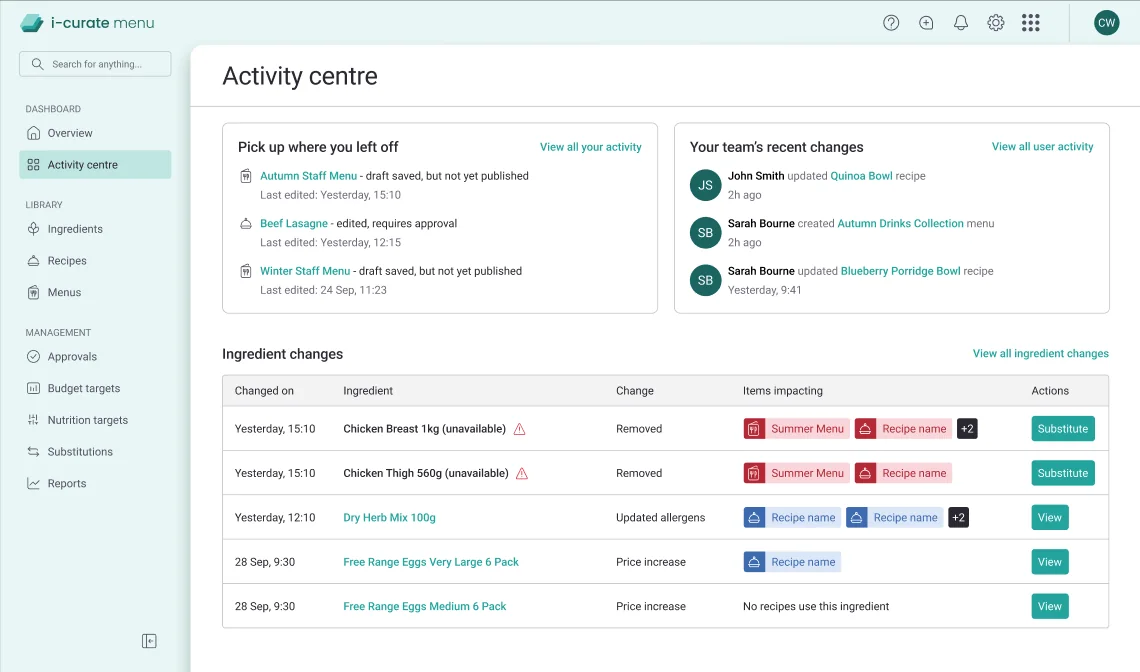This screenshot has height=672, width=1140.
Task: Click the menu icon beside Autumn Staff Menu
Action: (246, 176)
